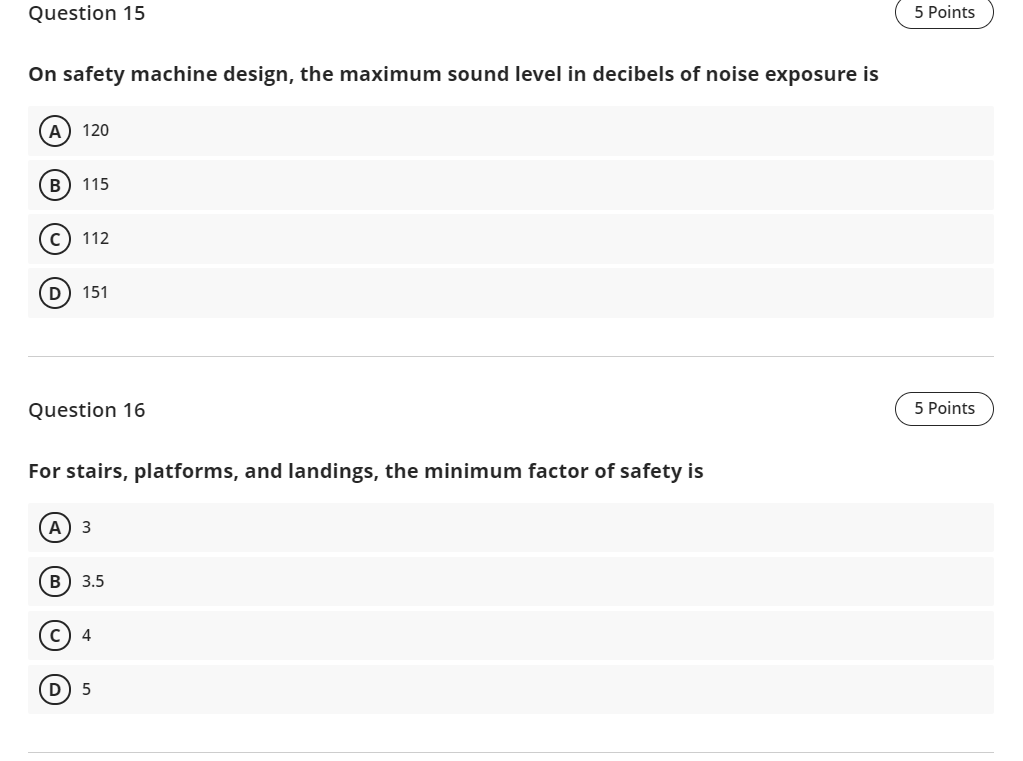Click the circled A option in Question 15
Image resolution: width=1023 pixels, height=761 pixels.
click(x=55, y=130)
